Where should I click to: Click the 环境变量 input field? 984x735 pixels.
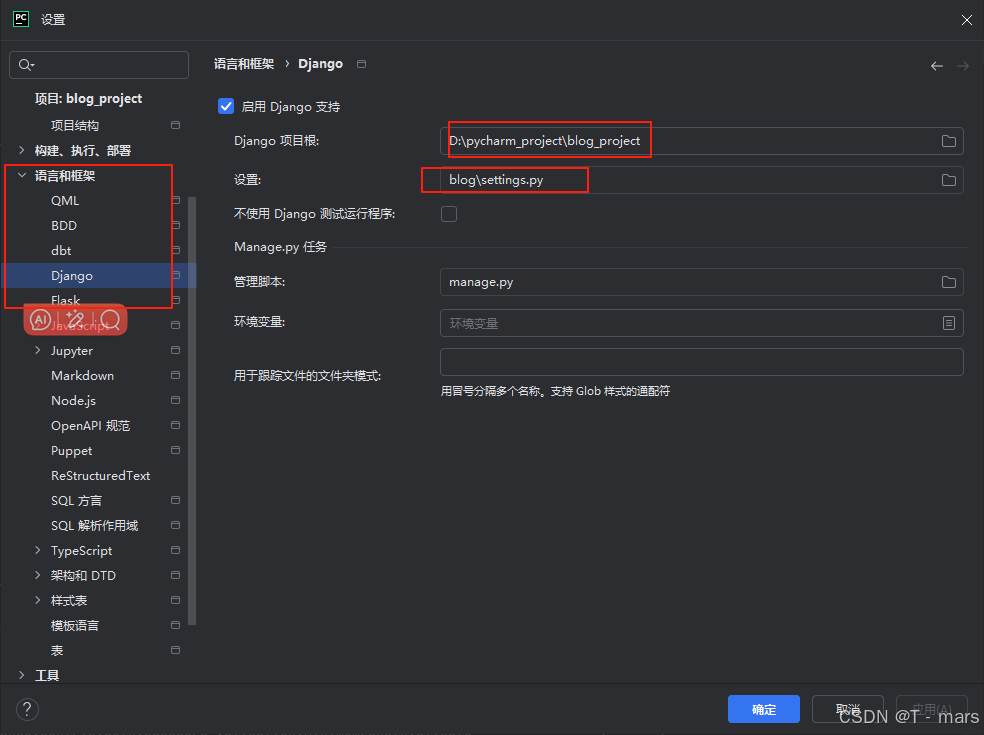(x=702, y=323)
